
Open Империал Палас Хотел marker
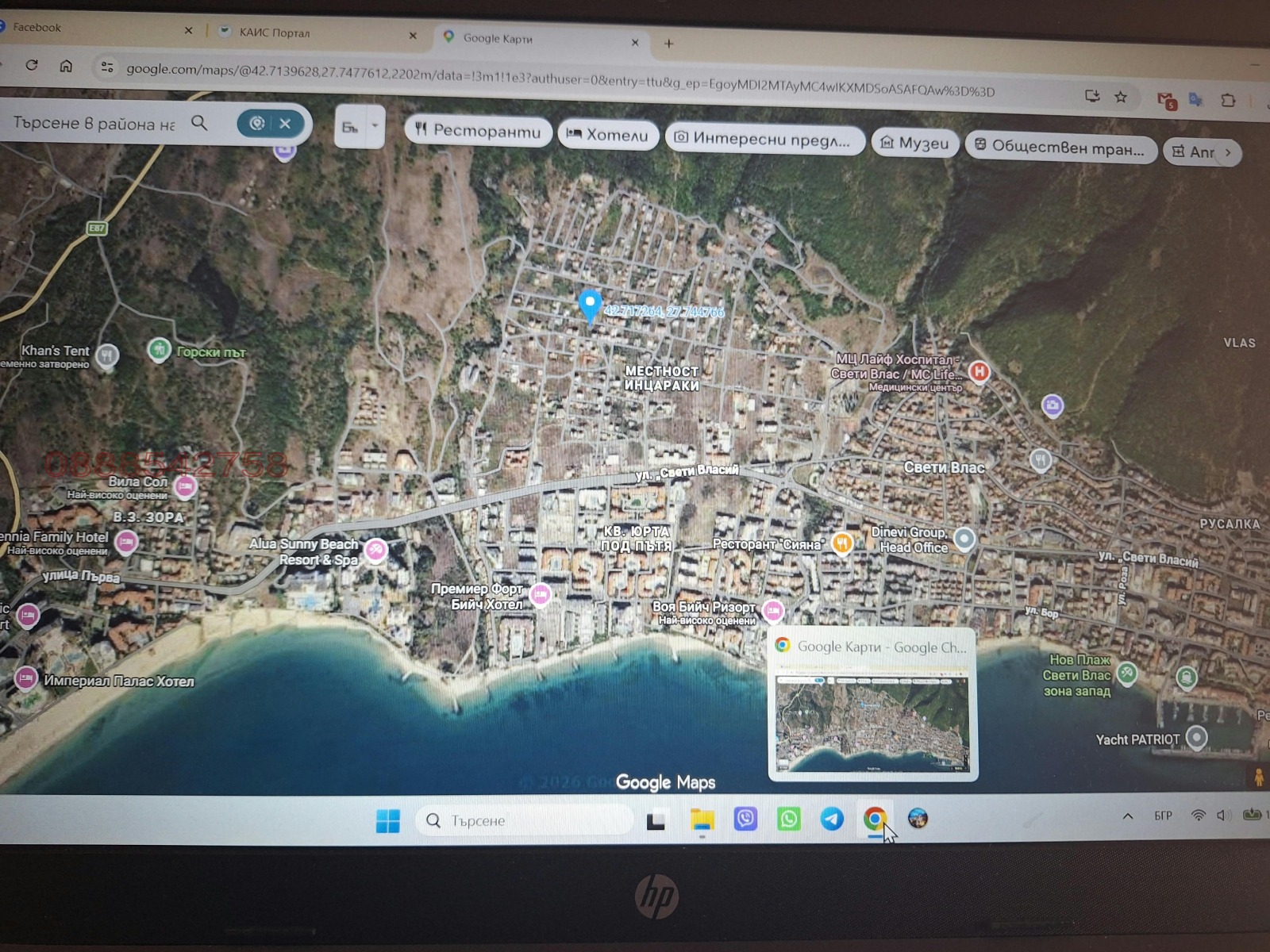click(x=25, y=678)
